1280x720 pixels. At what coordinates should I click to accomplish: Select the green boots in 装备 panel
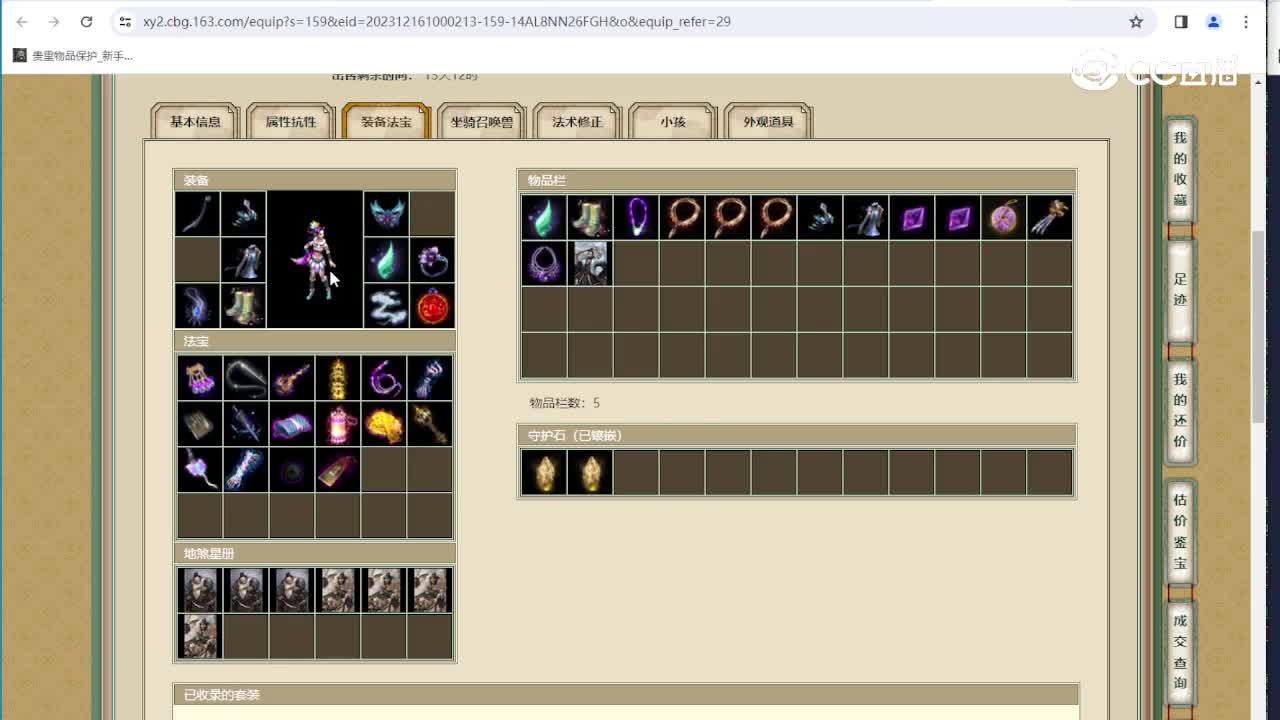click(x=244, y=306)
